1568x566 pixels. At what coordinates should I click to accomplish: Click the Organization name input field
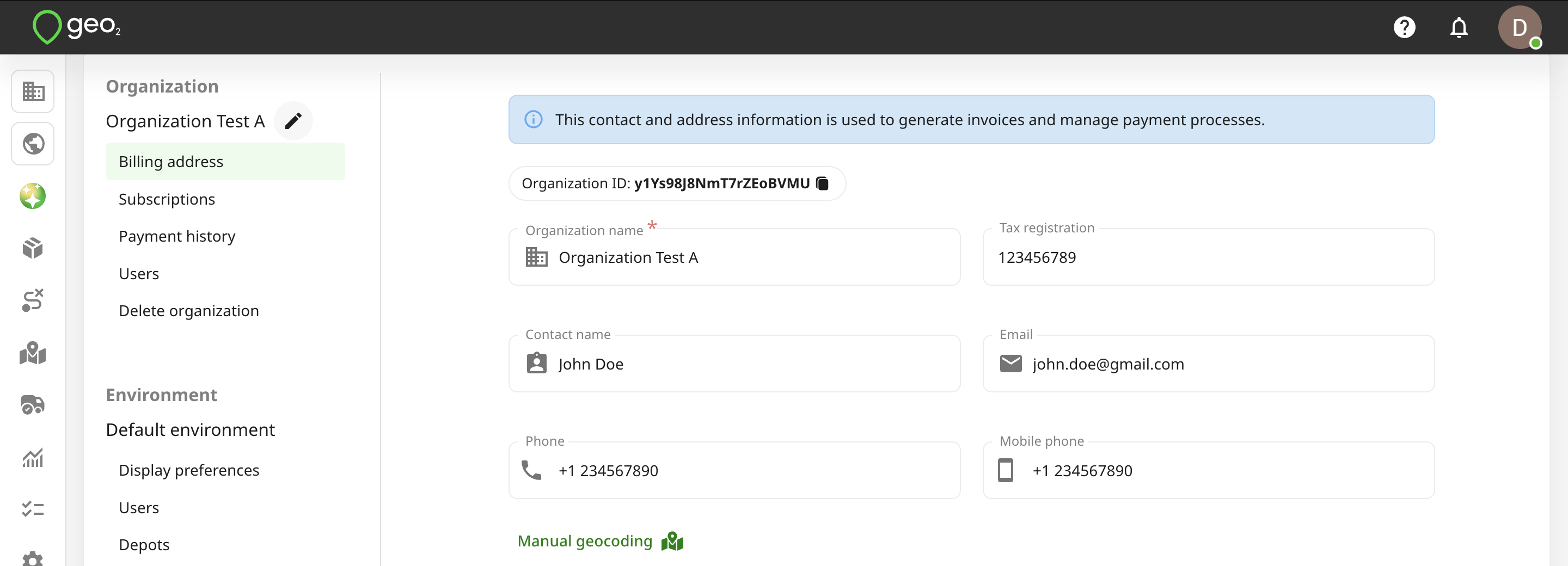[734, 257]
